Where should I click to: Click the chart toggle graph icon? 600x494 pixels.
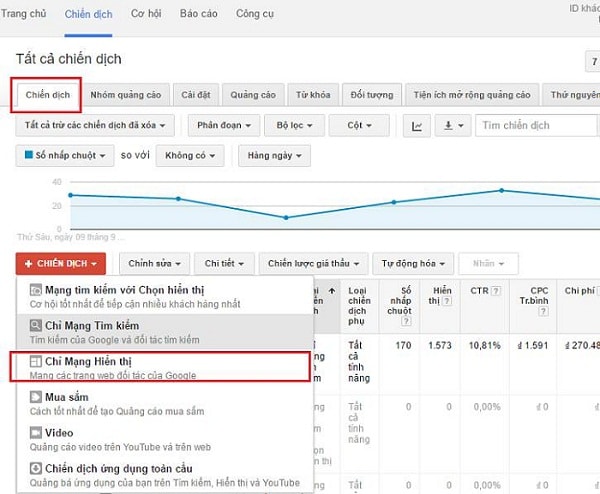pos(416,125)
